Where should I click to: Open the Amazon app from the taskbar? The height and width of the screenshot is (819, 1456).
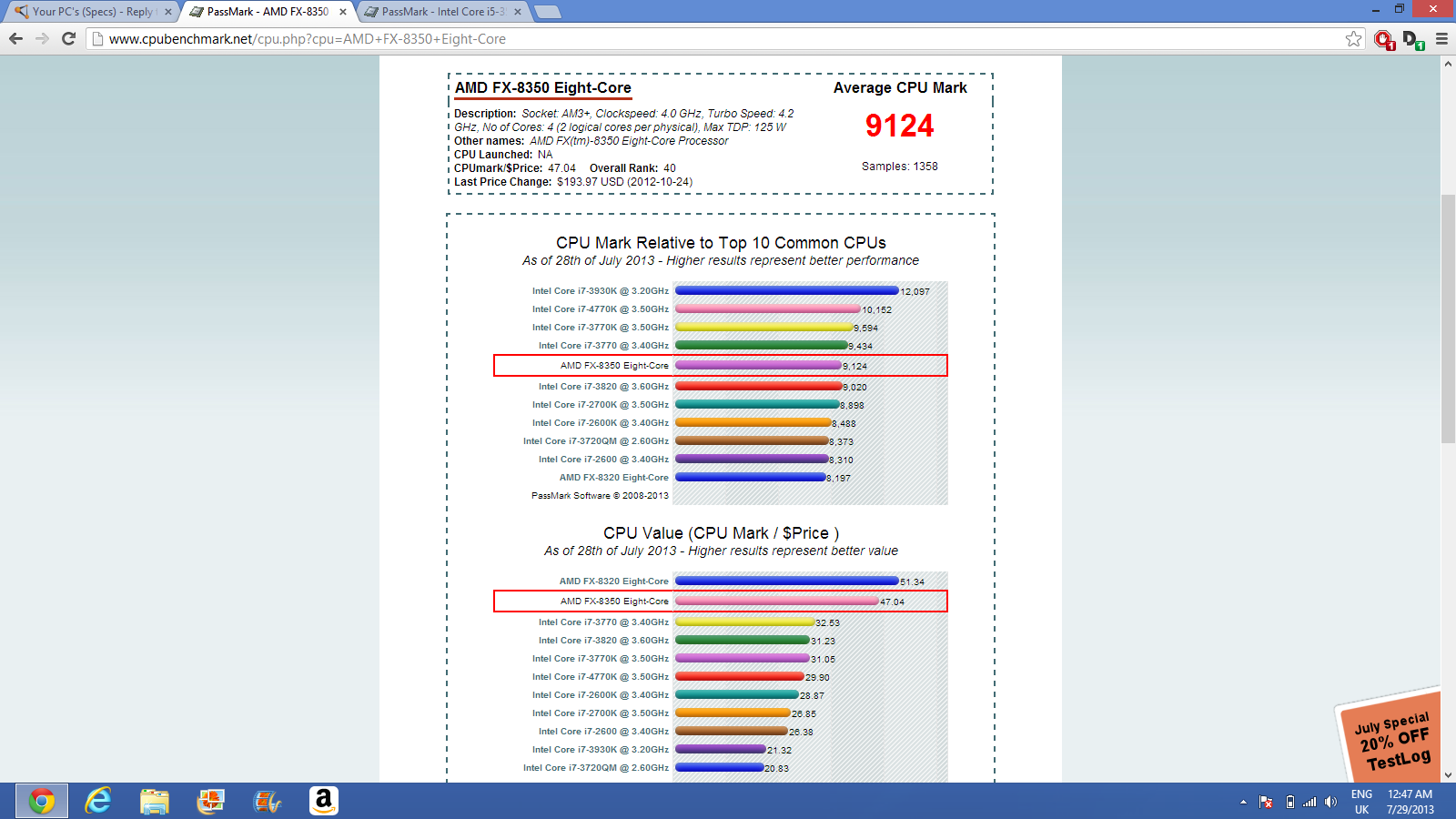pos(324,801)
